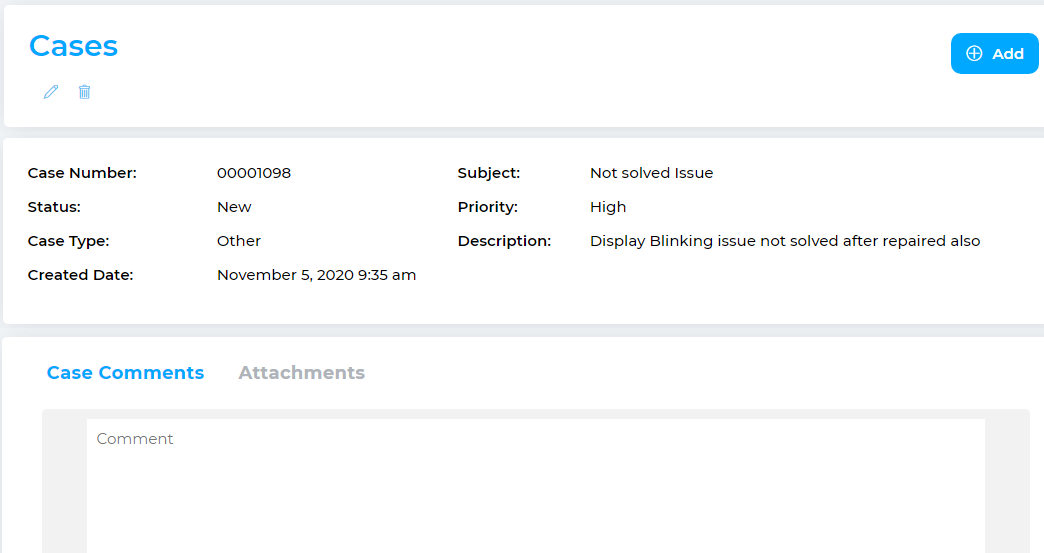This screenshot has width=1044, height=553.
Task: Click the pencil edit icon under Cases
Action: click(x=51, y=92)
